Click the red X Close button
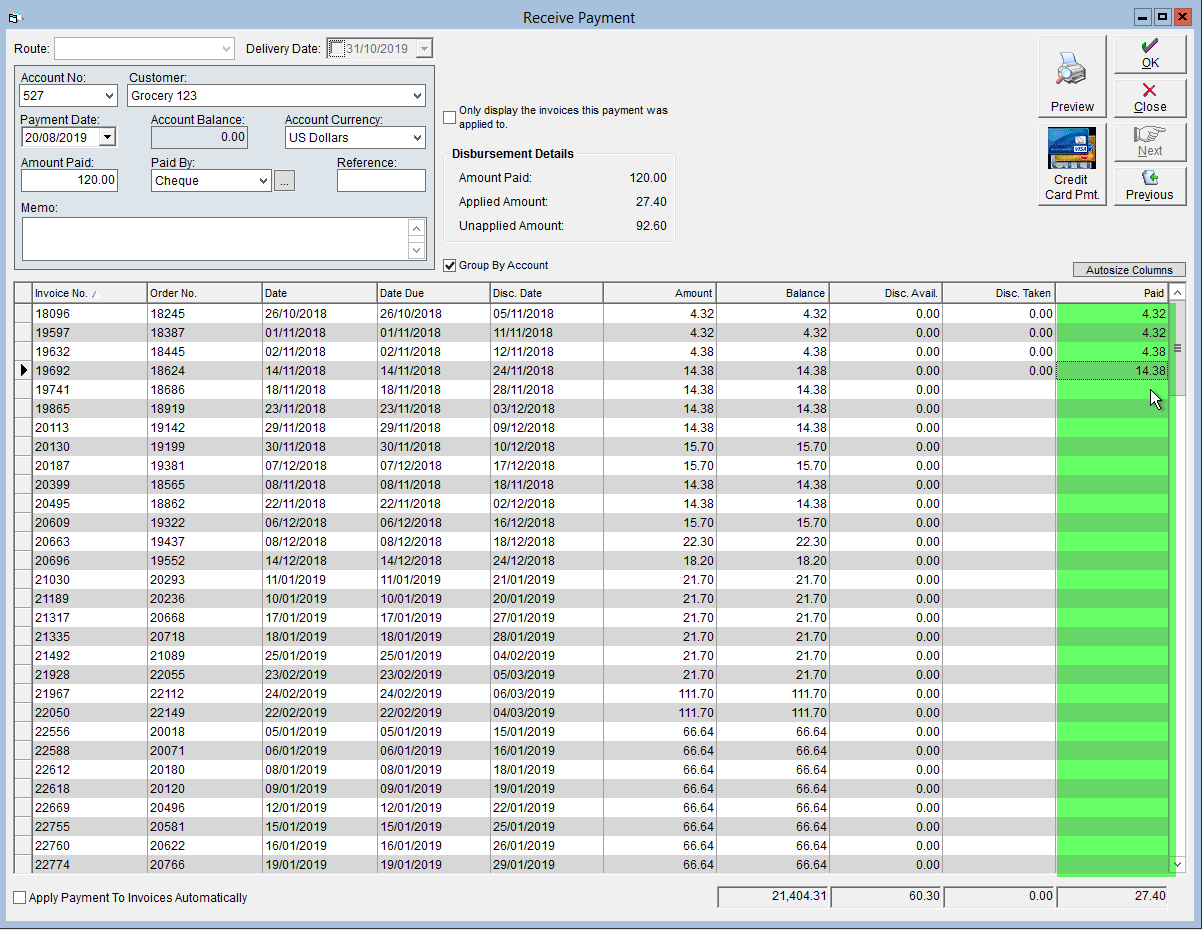 click(1150, 99)
